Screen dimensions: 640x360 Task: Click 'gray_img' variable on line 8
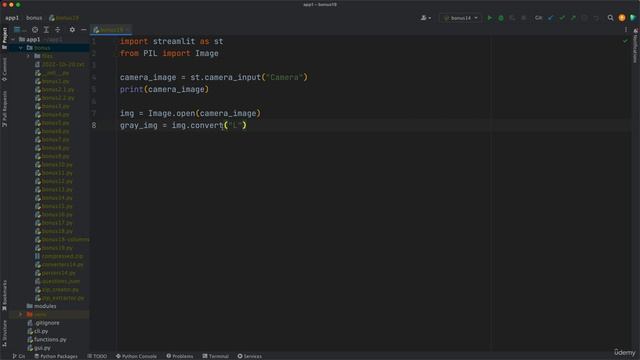[x=138, y=125]
